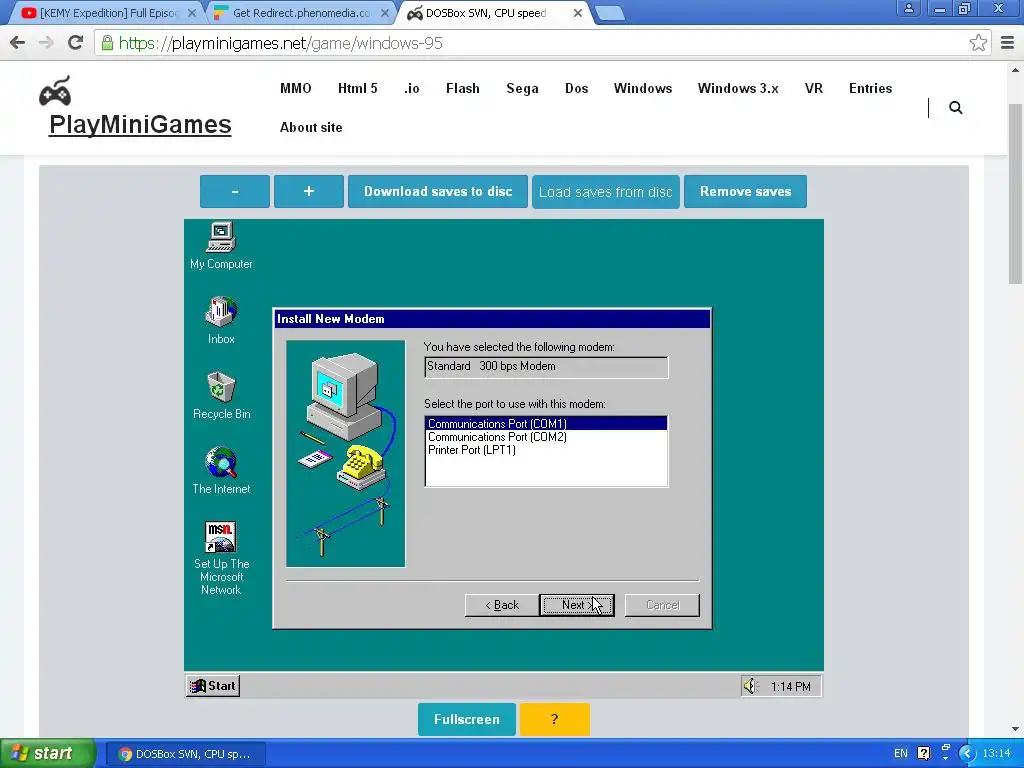This screenshot has height=768, width=1024.
Task: Open the Sega menu item
Action: pyautogui.click(x=522, y=88)
